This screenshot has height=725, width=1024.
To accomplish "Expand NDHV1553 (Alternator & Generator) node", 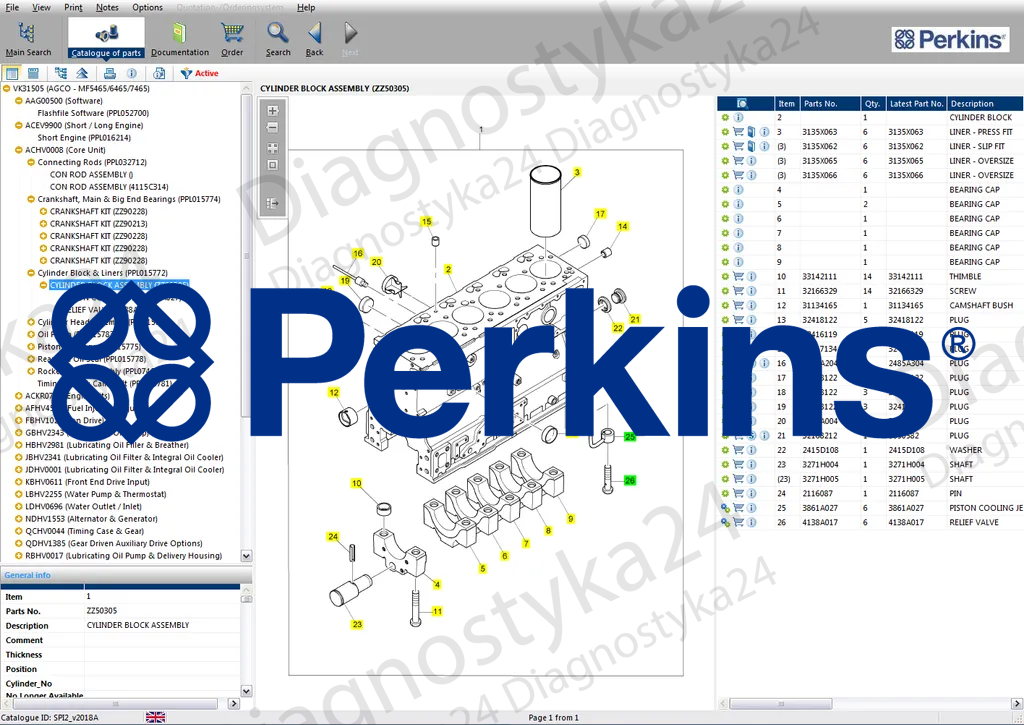I will click(x=19, y=519).
